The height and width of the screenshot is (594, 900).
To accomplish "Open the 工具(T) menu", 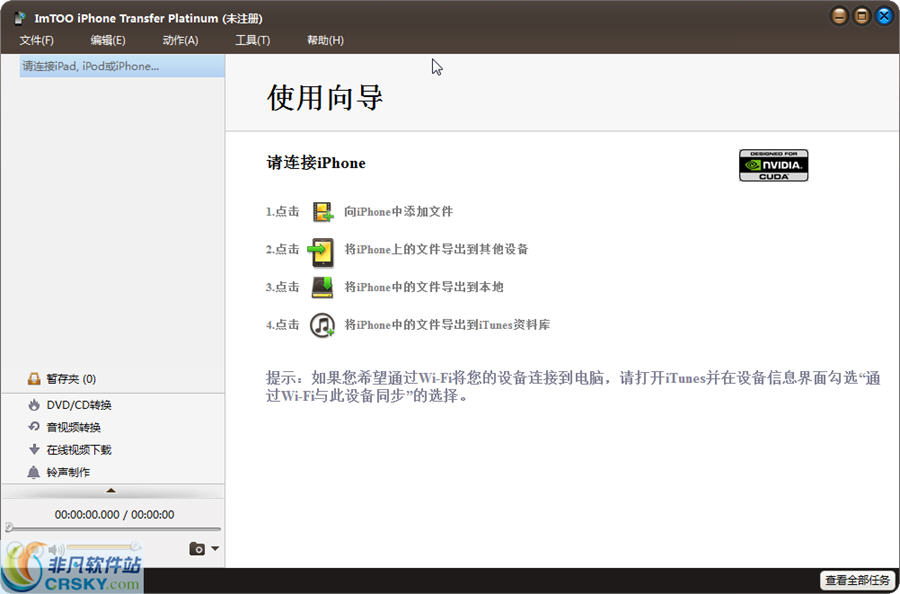I will coord(253,40).
